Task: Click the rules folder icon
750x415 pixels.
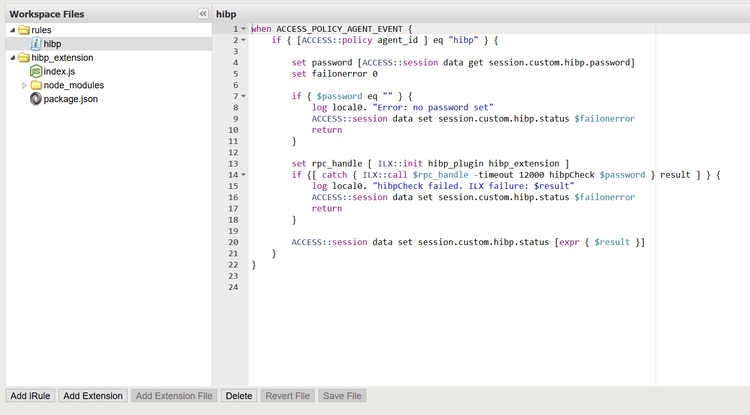Action: 23,30
